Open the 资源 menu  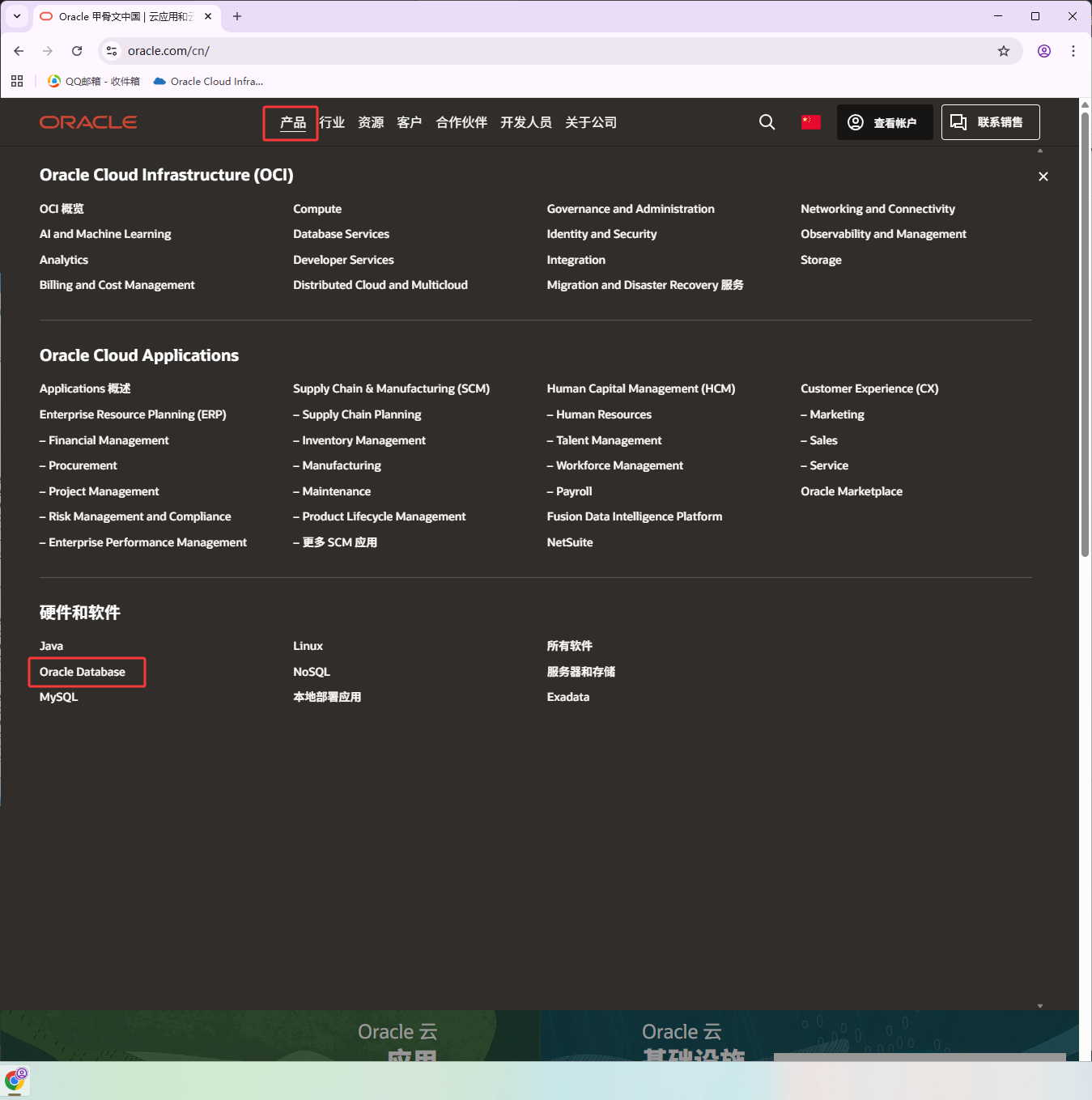pyautogui.click(x=371, y=122)
